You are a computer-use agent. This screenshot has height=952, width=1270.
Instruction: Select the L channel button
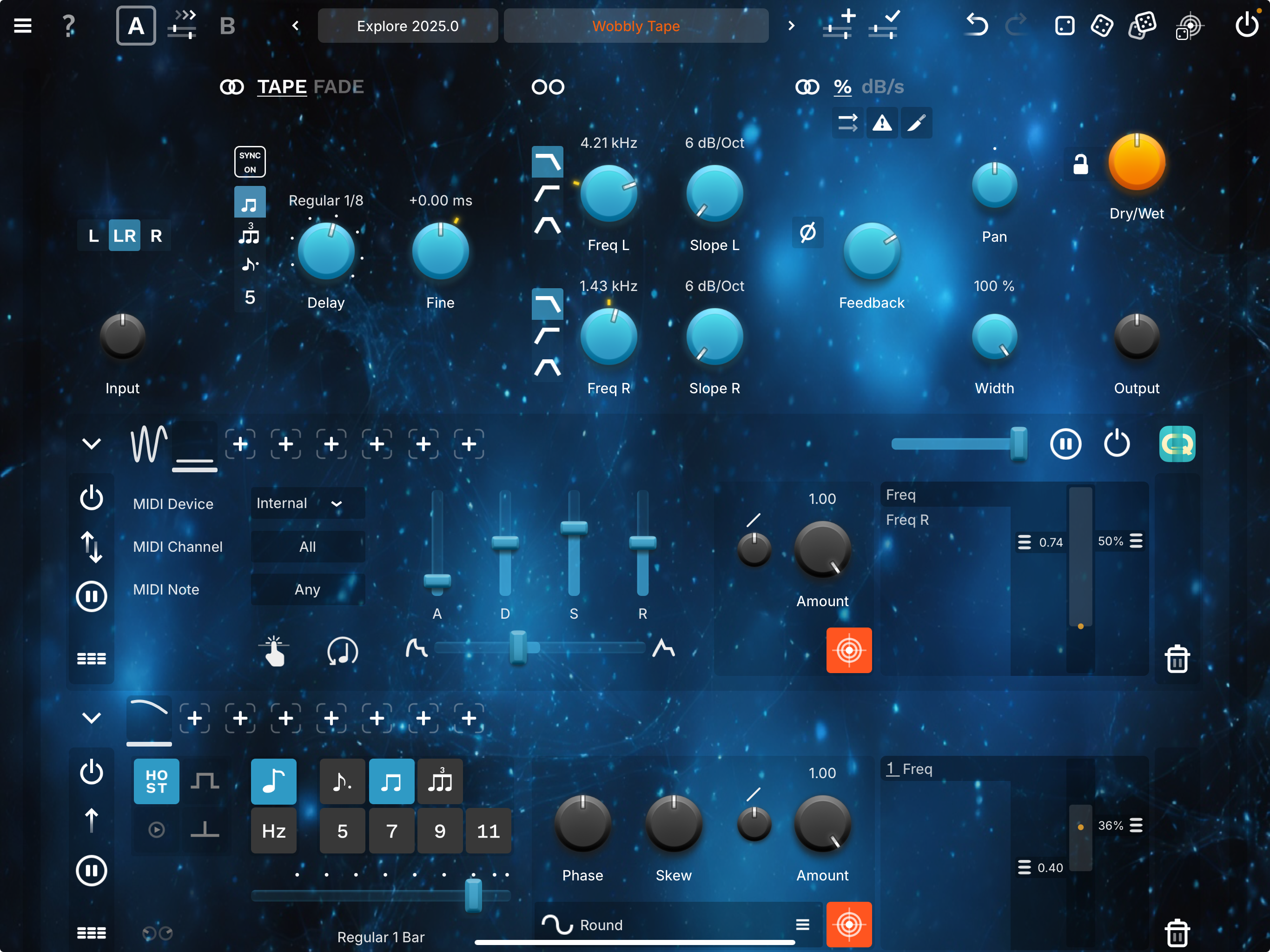coord(93,235)
